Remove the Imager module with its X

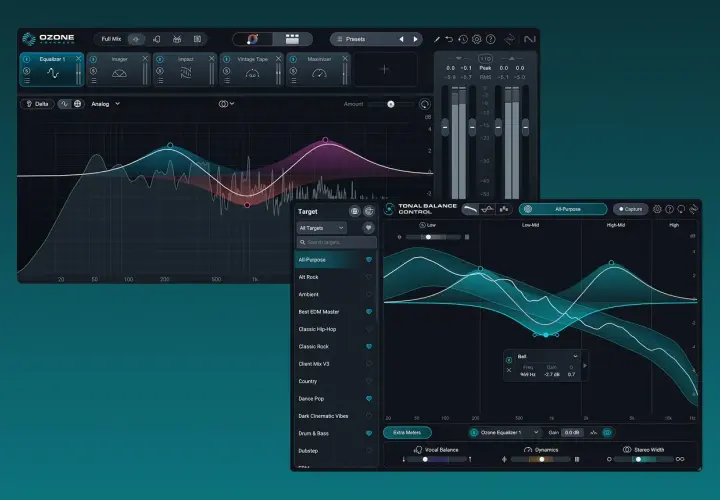point(145,59)
